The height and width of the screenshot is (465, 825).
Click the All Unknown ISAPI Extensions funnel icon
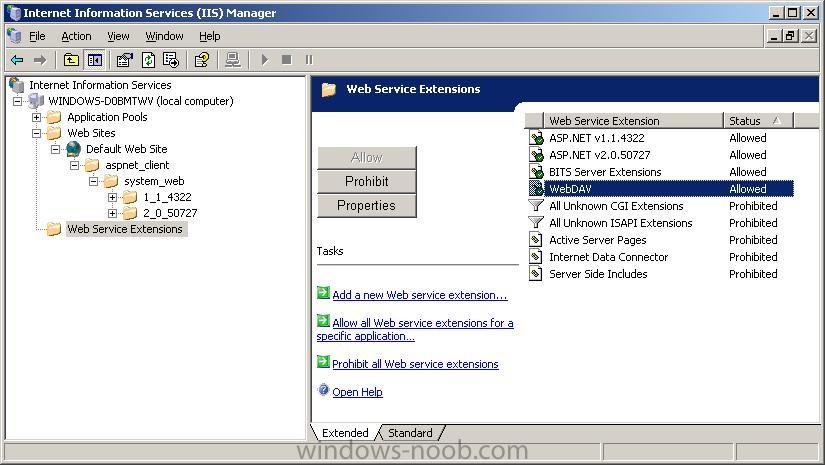536,223
